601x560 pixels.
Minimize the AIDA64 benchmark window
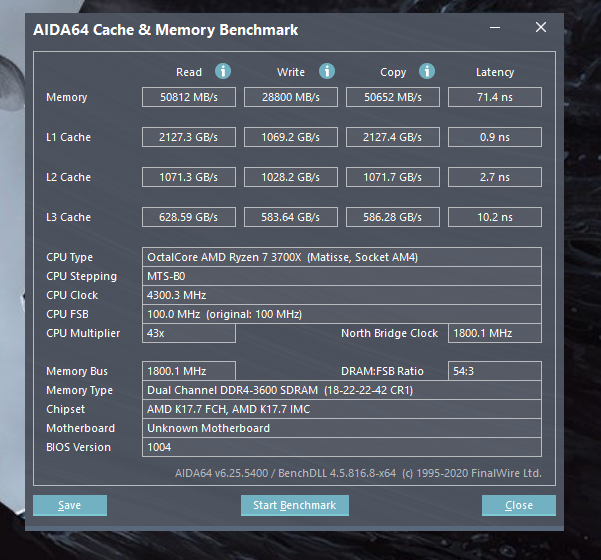[x=495, y=28]
